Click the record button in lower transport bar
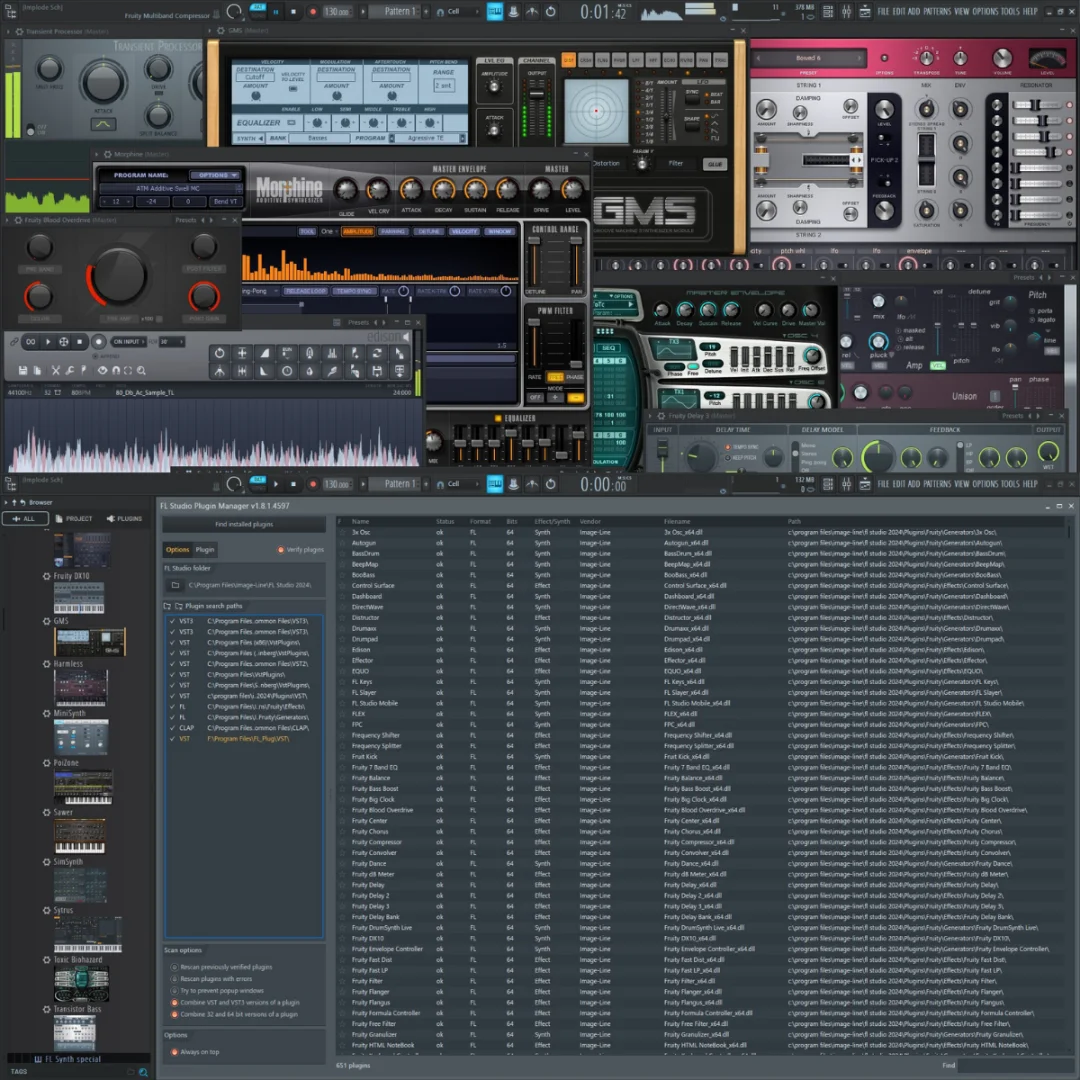Screen dimensions: 1080x1080 312,484
